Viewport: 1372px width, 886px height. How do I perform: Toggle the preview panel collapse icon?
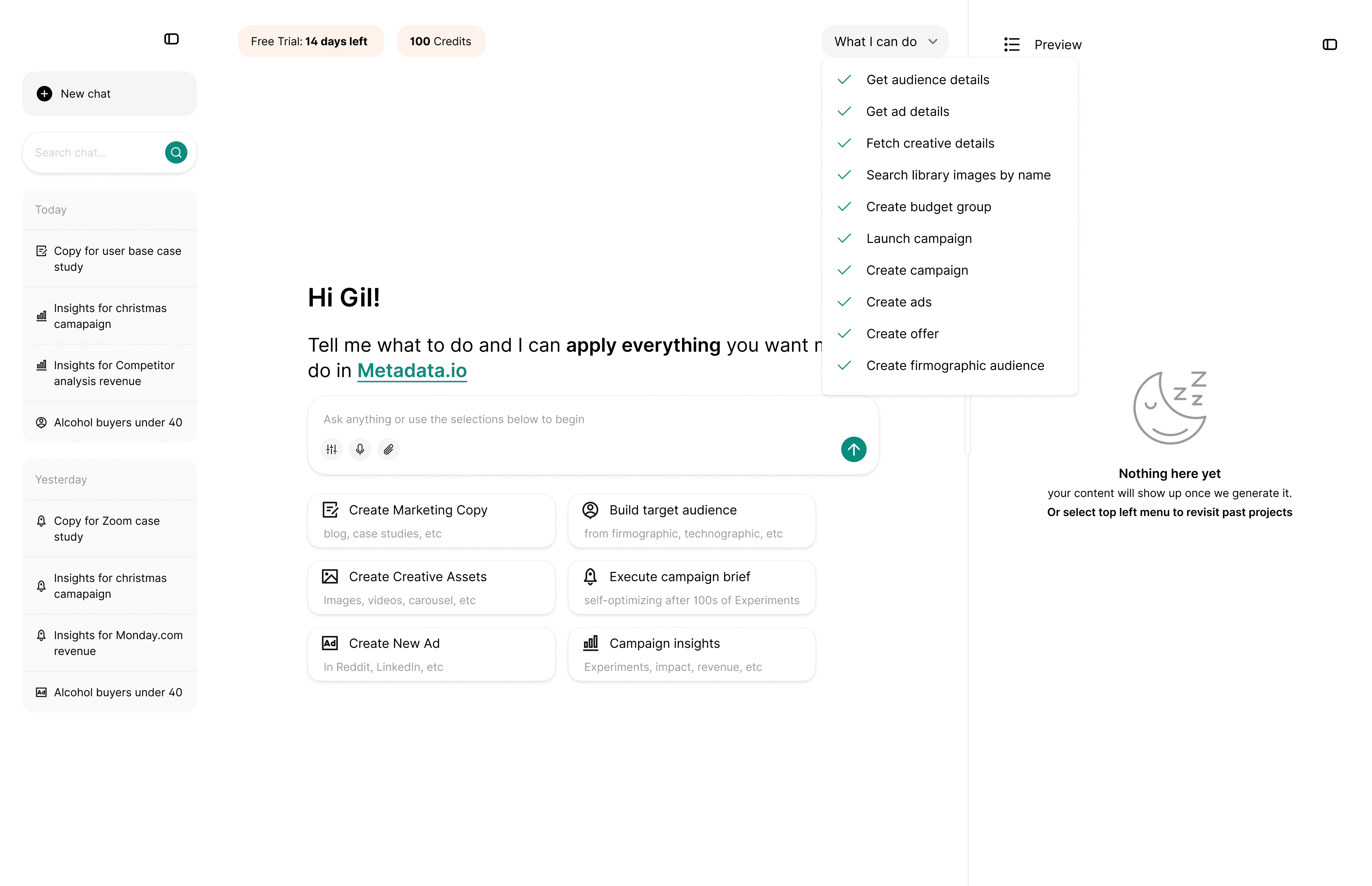(x=1329, y=44)
